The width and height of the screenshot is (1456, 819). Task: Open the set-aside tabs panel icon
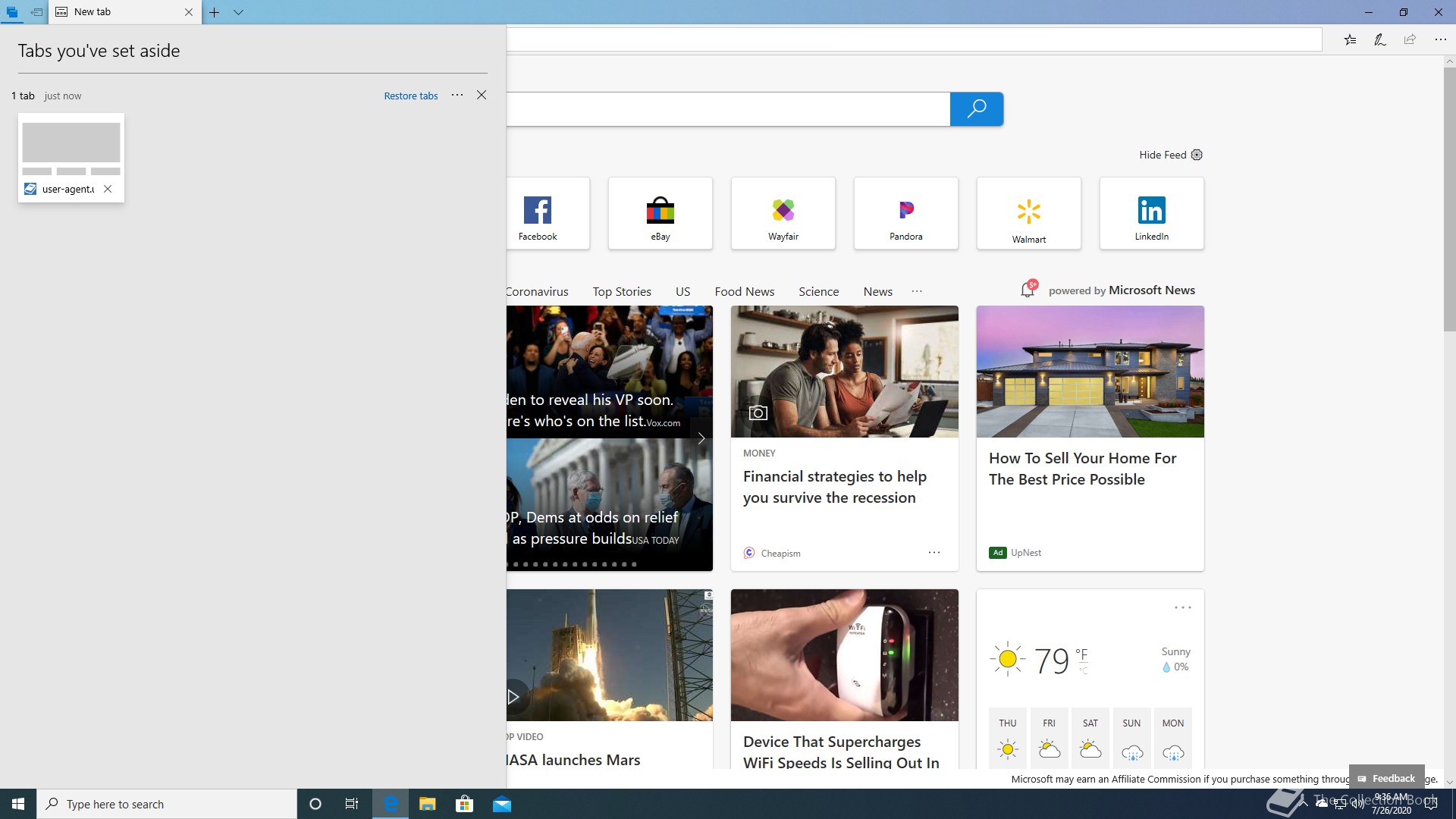pos(12,12)
